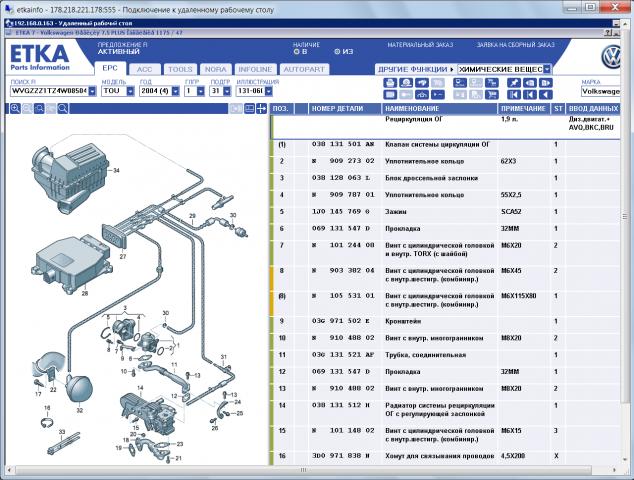Viewport: 634px width, 480px height.
Task: Click the arrow-and-dash icon in the bottom row
Action: (x=438, y=95)
